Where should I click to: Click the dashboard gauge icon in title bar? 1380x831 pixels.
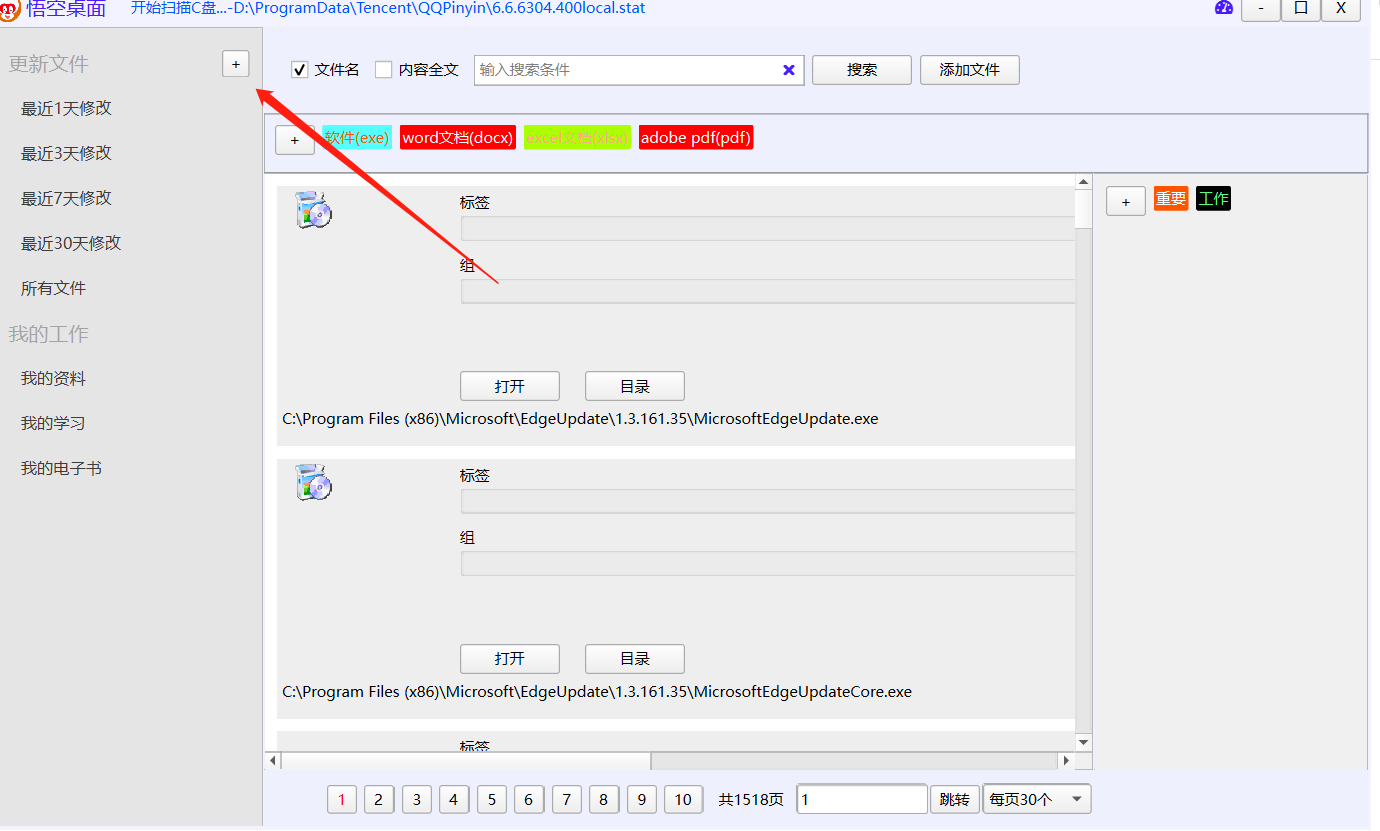pos(1224,8)
